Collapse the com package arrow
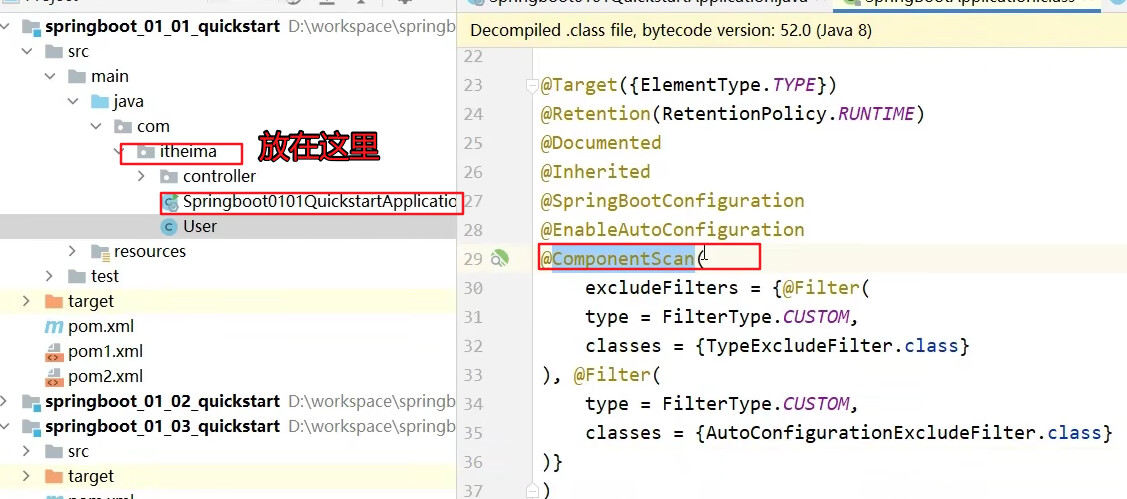1127x499 pixels. coord(96,127)
